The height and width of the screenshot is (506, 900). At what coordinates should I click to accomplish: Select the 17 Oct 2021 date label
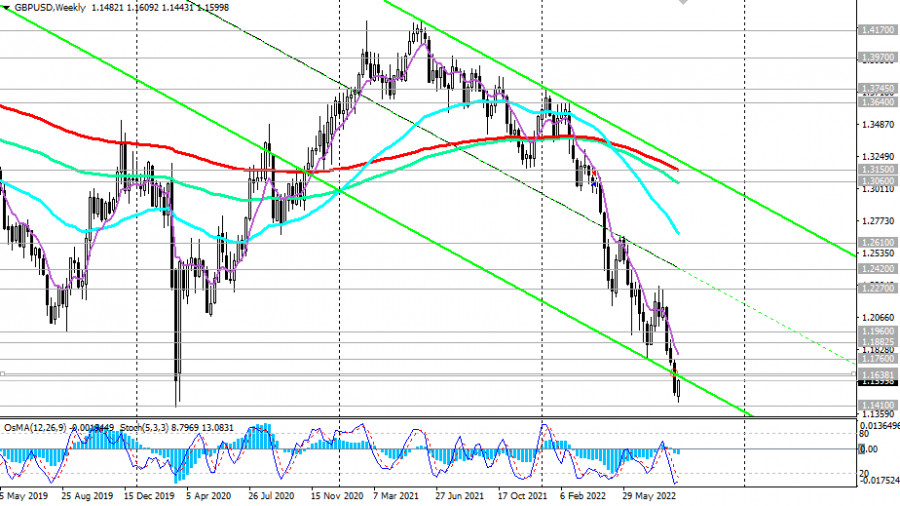pyautogui.click(x=525, y=495)
